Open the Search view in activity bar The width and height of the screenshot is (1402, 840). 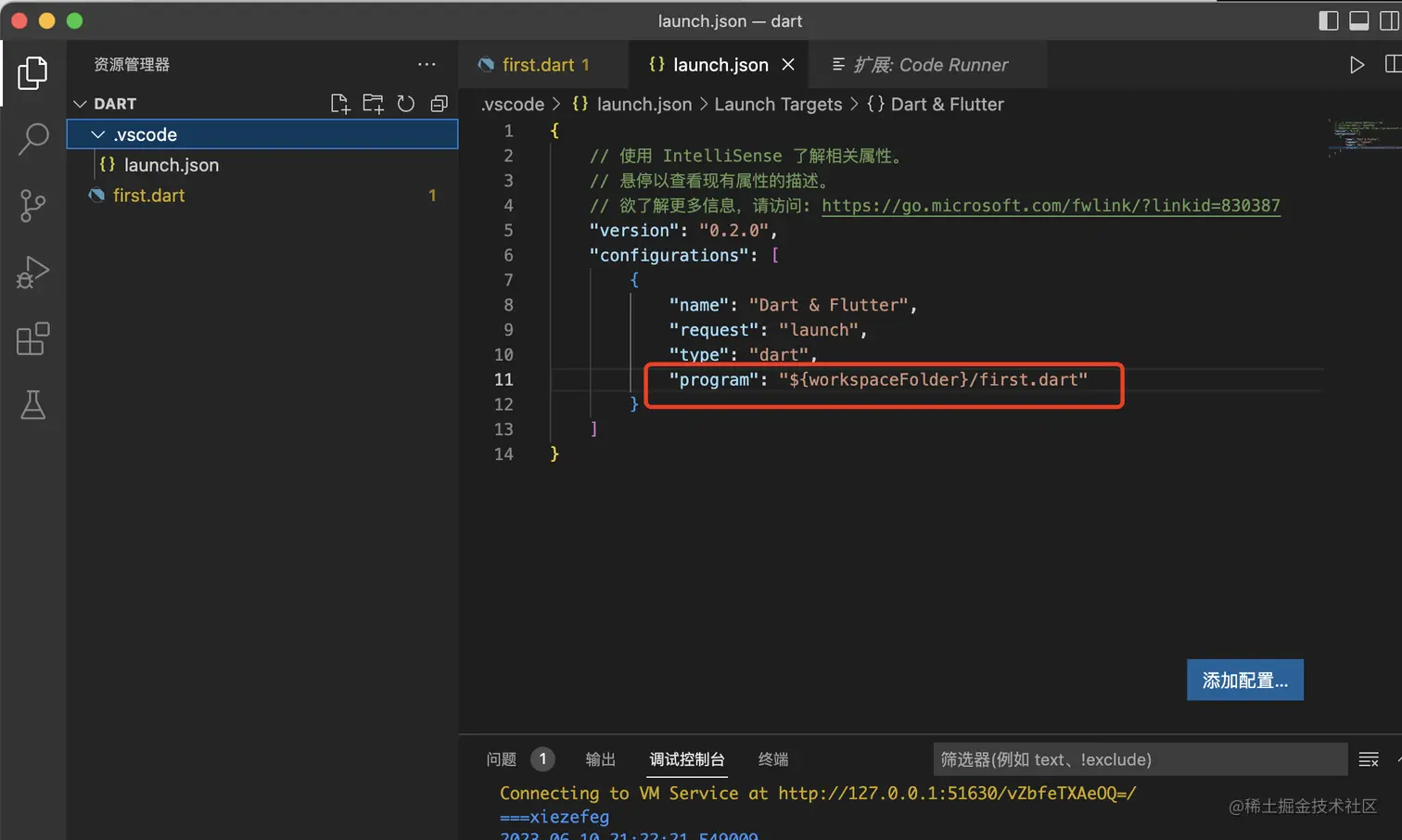32,139
